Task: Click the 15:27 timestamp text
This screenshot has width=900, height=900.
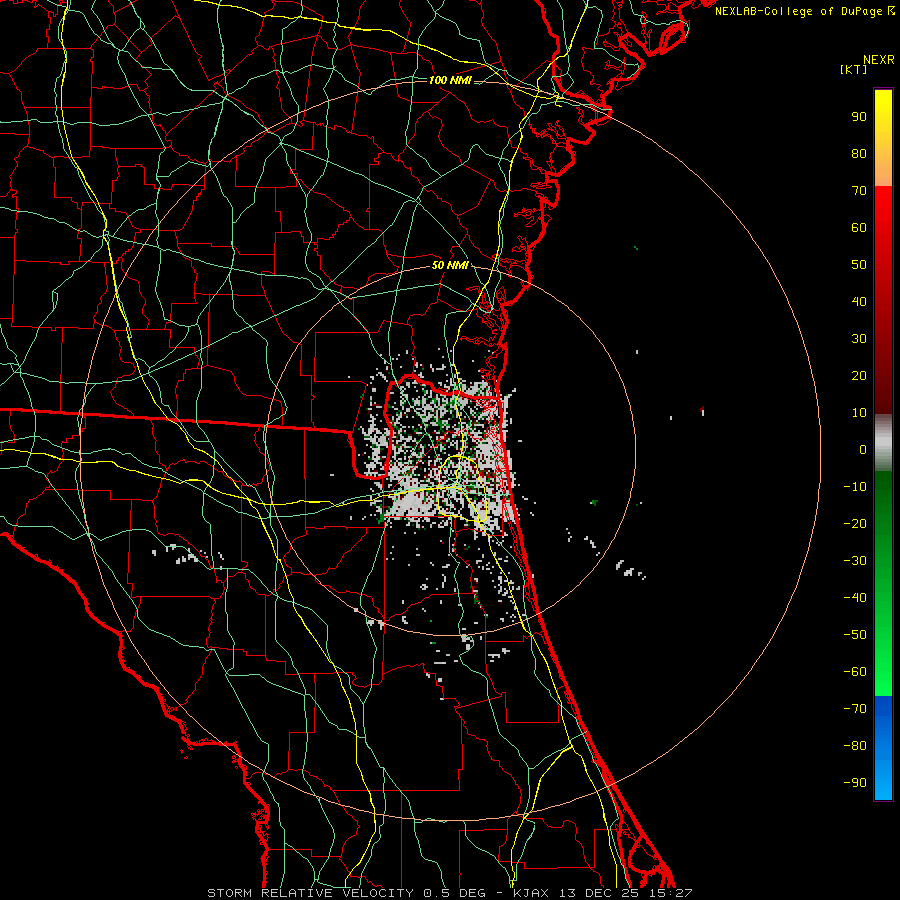Action: tap(670, 893)
